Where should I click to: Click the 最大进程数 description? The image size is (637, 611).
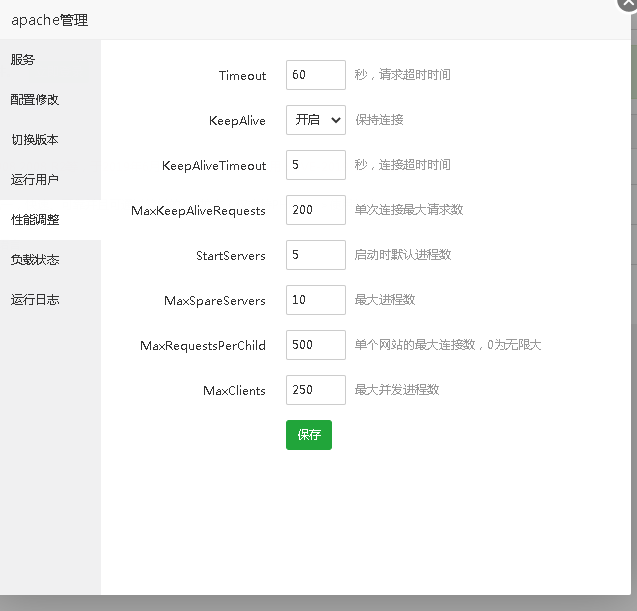pyautogui.click(x=385, y=300)
